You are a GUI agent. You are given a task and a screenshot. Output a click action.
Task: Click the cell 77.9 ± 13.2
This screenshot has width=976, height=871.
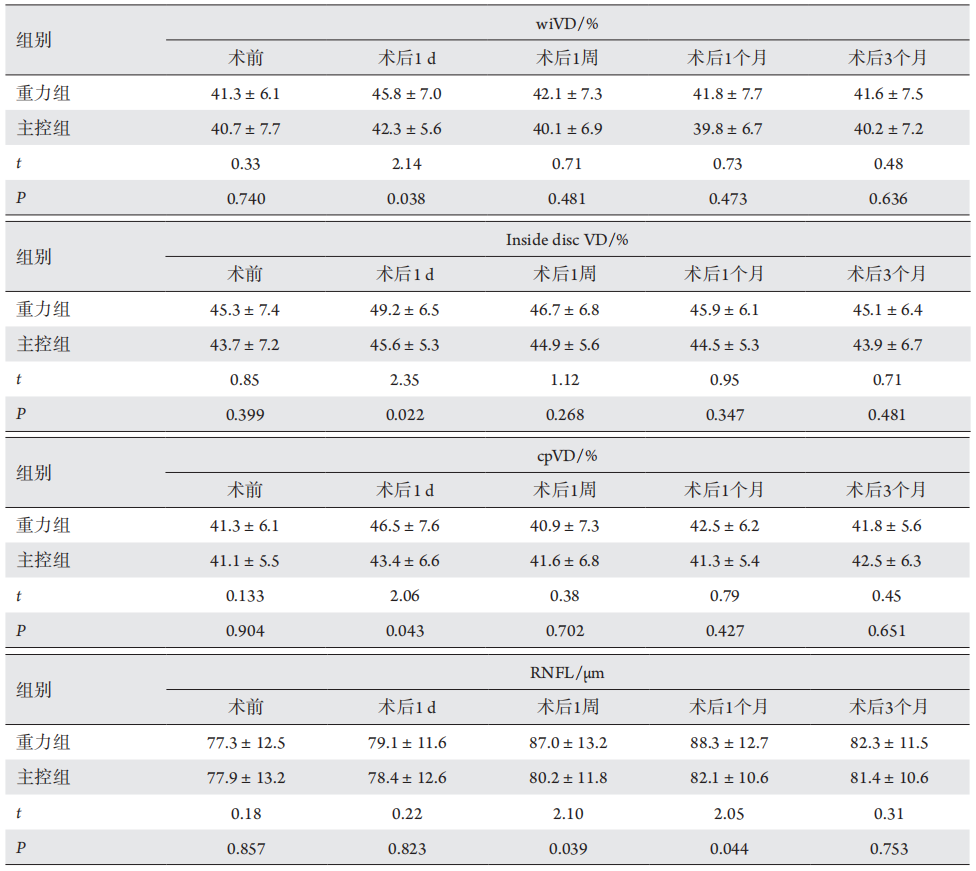tap(246, 778)
